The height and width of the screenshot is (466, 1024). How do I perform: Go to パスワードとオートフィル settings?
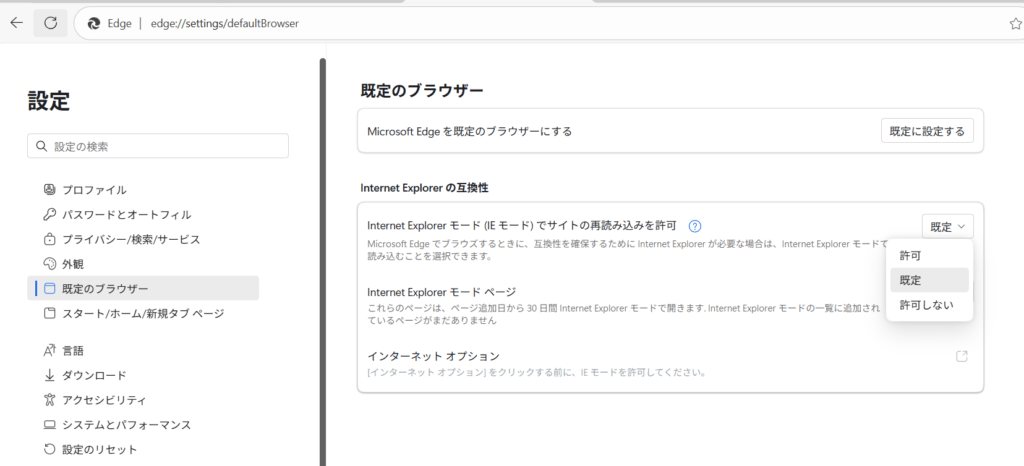tap(126, 214)
